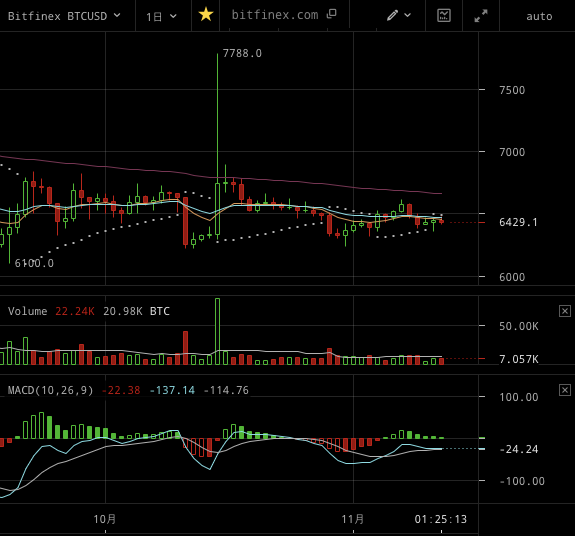This screenshot has width=575, height=536.
Task: Open the bitfinex.com link
Action: click(x=275, y=15)
